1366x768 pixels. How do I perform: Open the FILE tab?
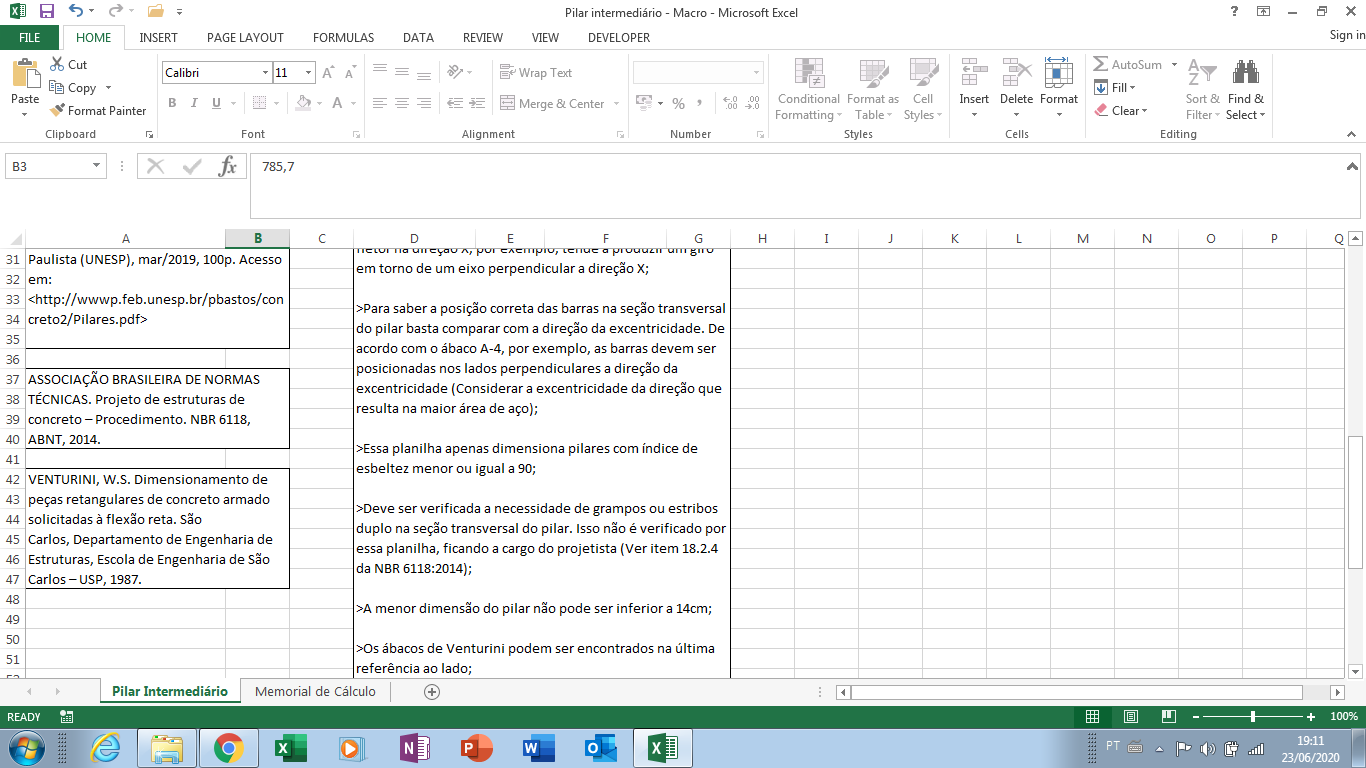[30, 38]
